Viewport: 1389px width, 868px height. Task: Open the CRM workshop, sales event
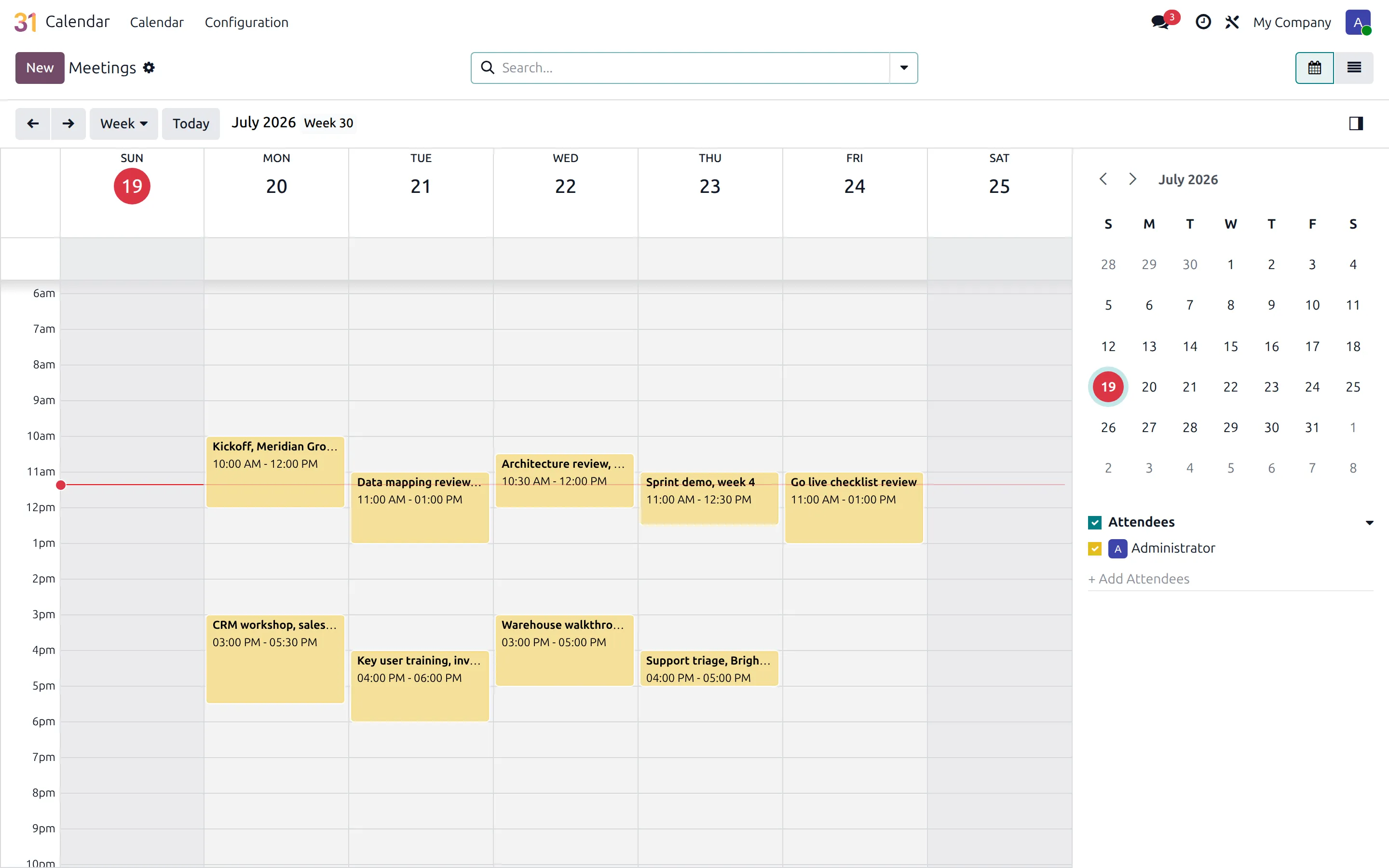tap(275, 659)
